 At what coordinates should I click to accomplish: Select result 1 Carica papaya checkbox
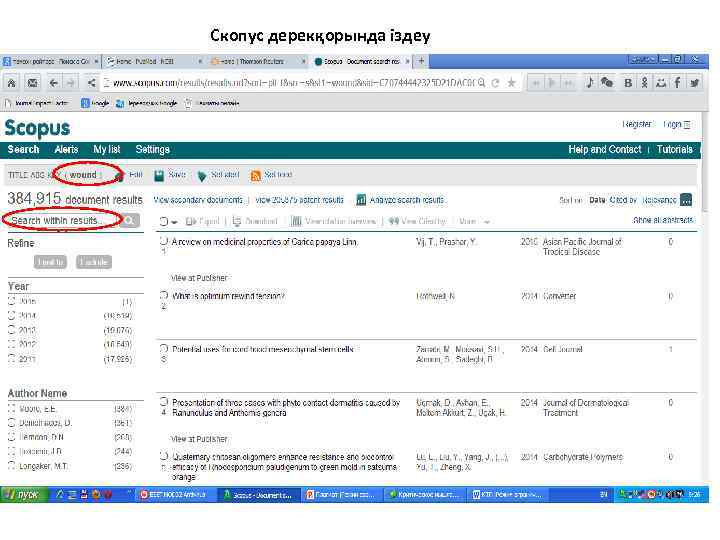[163, 241]
